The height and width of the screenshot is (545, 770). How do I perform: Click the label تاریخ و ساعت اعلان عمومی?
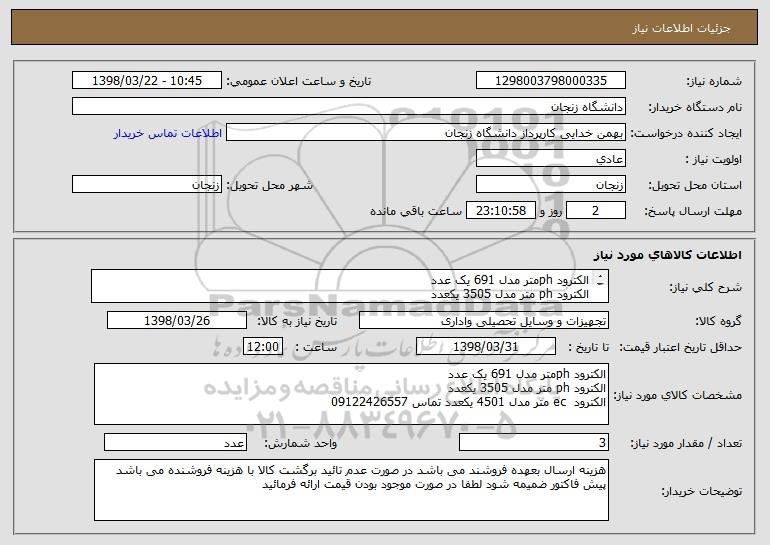pyautogui.click(x=299, y=82)
